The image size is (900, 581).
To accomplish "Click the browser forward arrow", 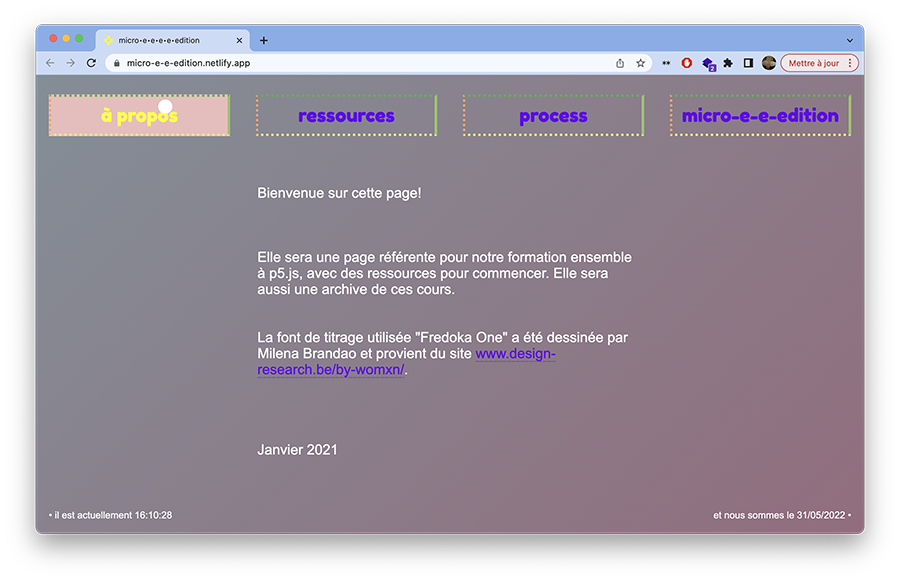I will [x=71, y=63].
